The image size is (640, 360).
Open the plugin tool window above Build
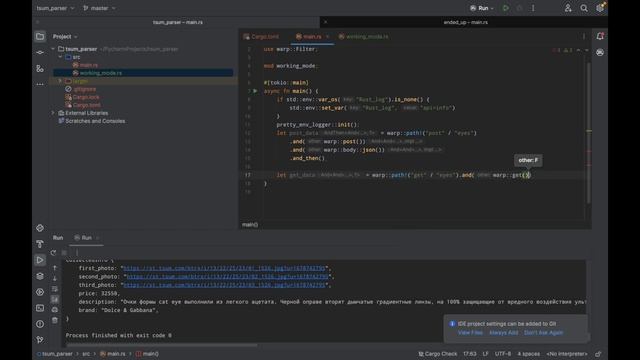coord(40,228)
